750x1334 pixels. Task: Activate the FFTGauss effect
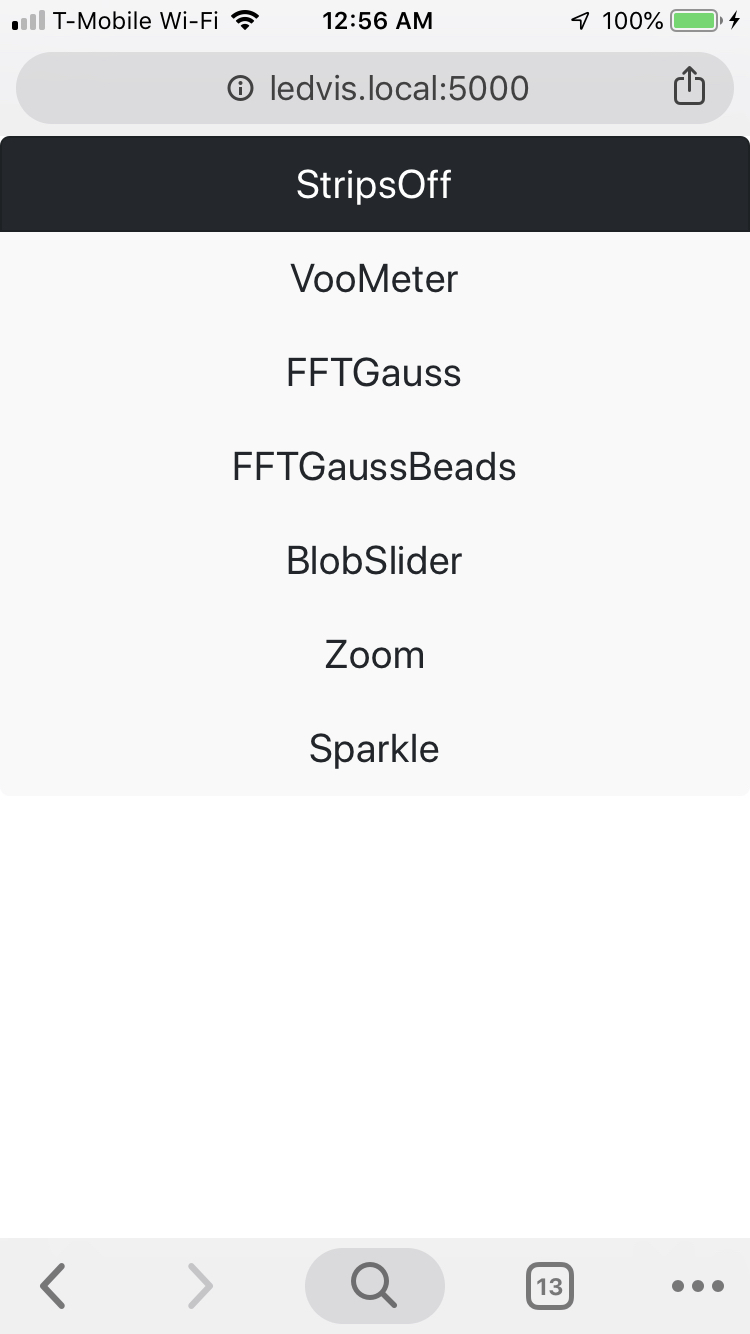pyautogui.click(x=375, y=372)
